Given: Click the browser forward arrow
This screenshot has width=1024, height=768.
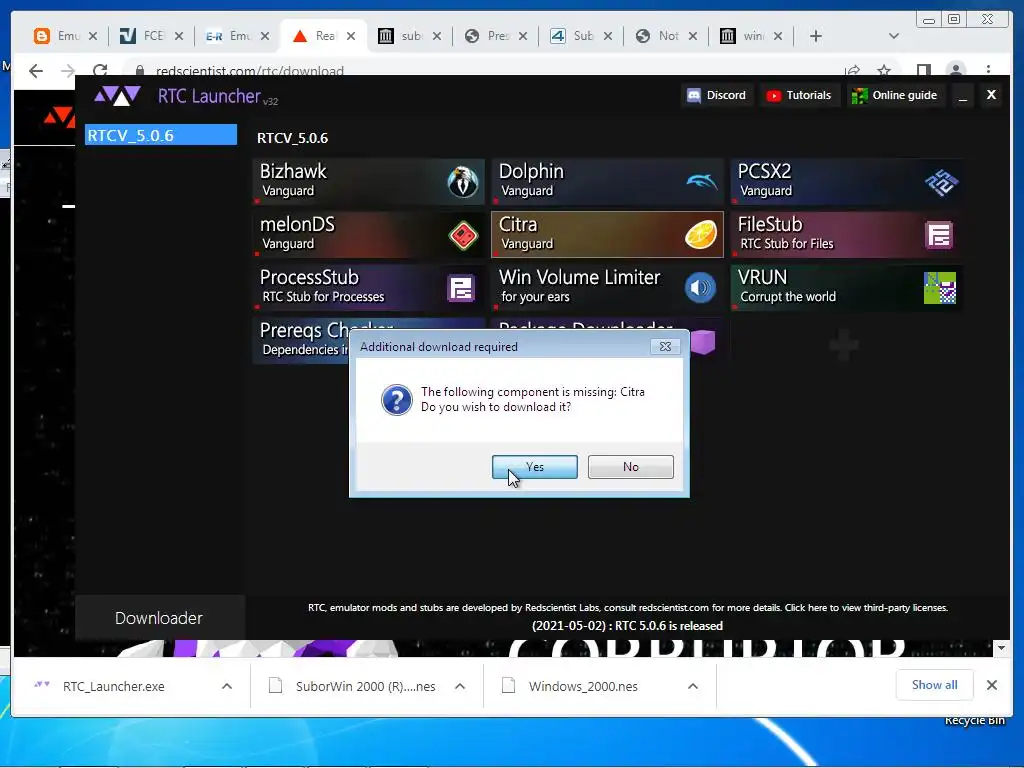Looking at the screenshot, I should 67,71.
